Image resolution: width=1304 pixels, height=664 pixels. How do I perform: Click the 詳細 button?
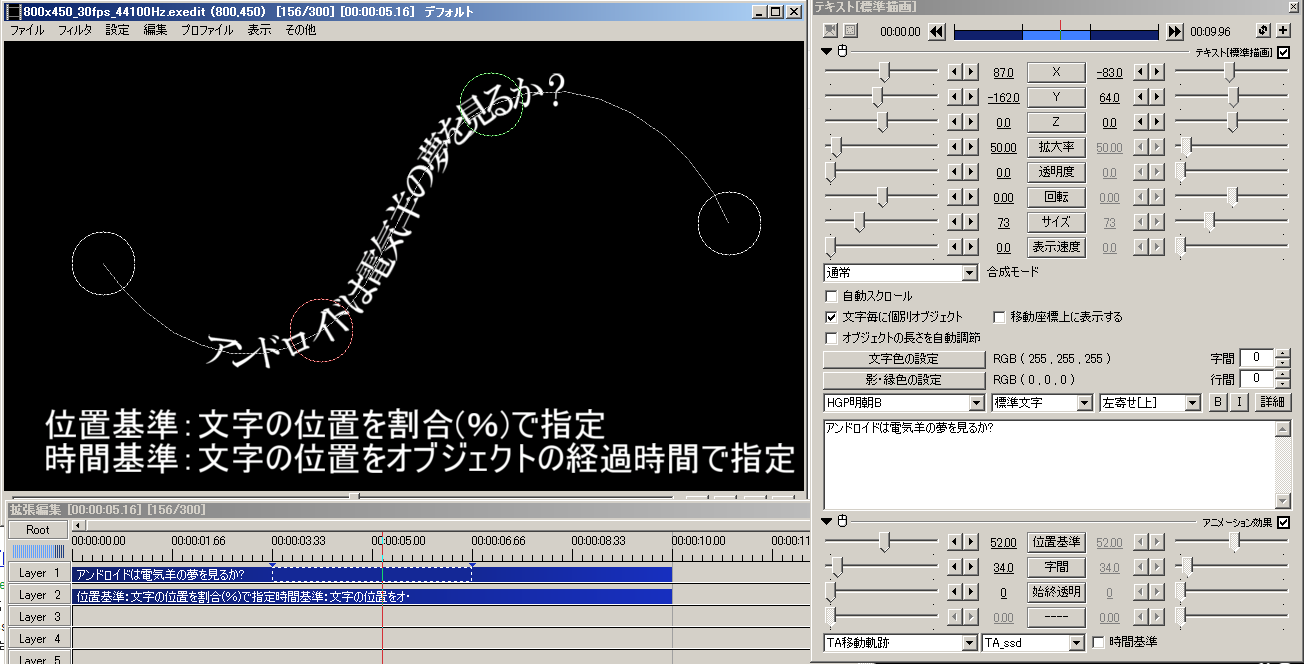click(x=1272, y=402)
